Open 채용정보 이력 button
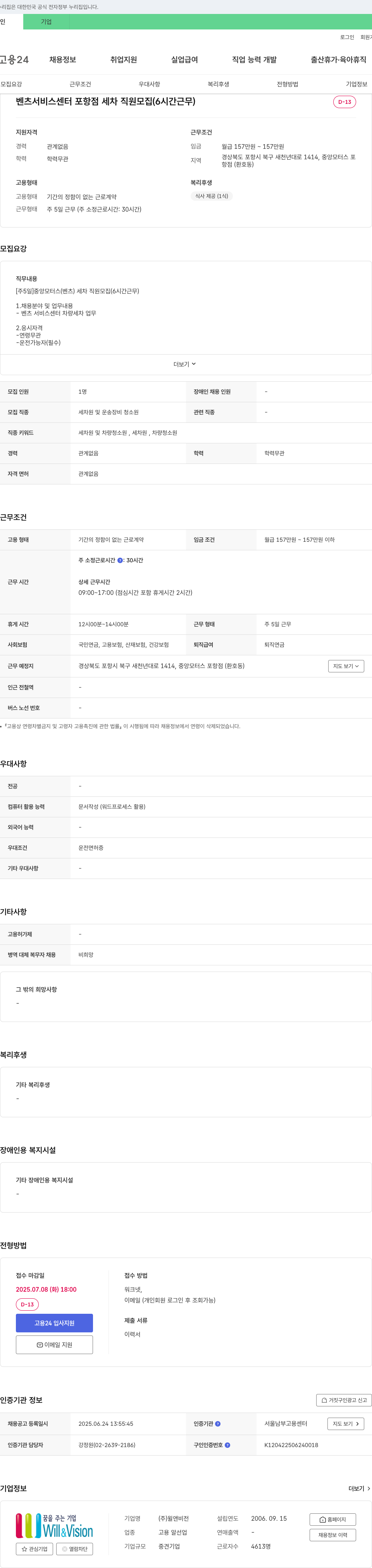Screen dimensions: 372x1568 coord(332,1535)
